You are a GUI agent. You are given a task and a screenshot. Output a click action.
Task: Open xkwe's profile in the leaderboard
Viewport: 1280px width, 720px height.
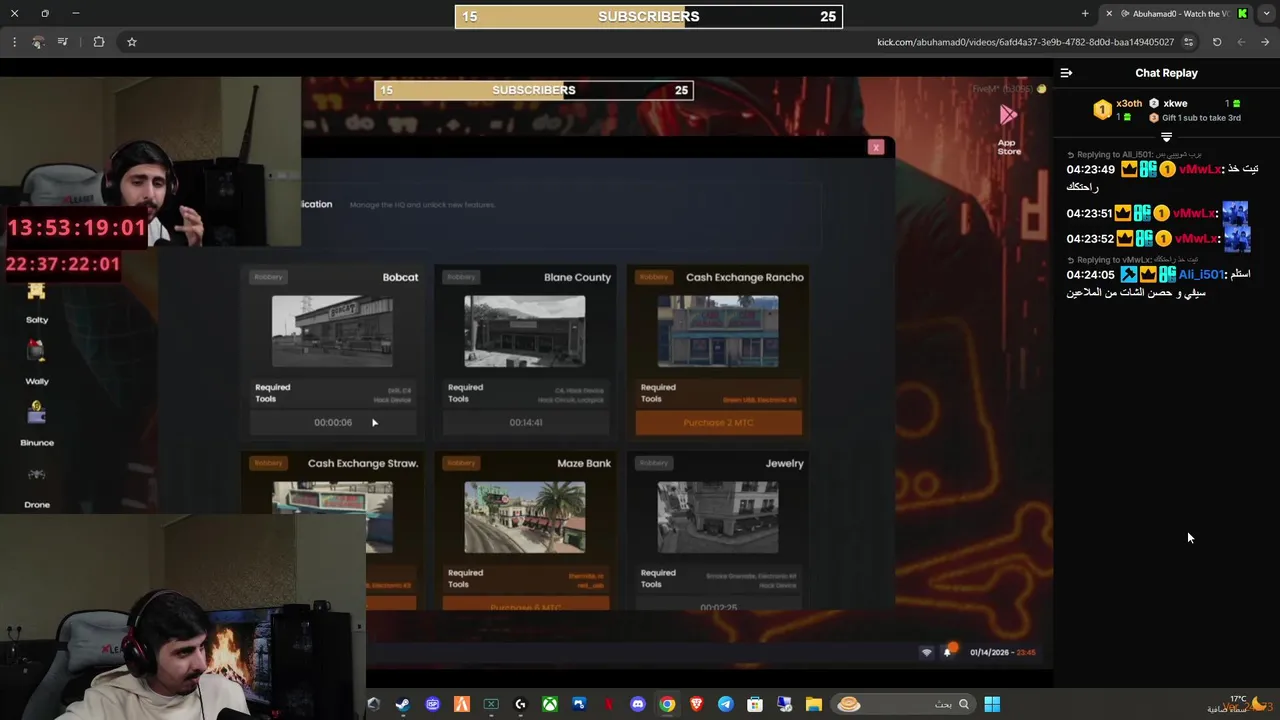pos(1175,103)
